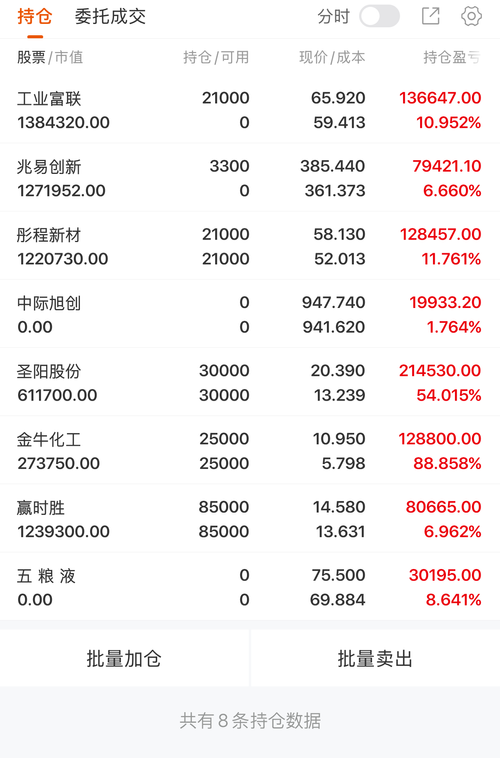Open the 兆易创新 holding row

[x=250, y=178]
